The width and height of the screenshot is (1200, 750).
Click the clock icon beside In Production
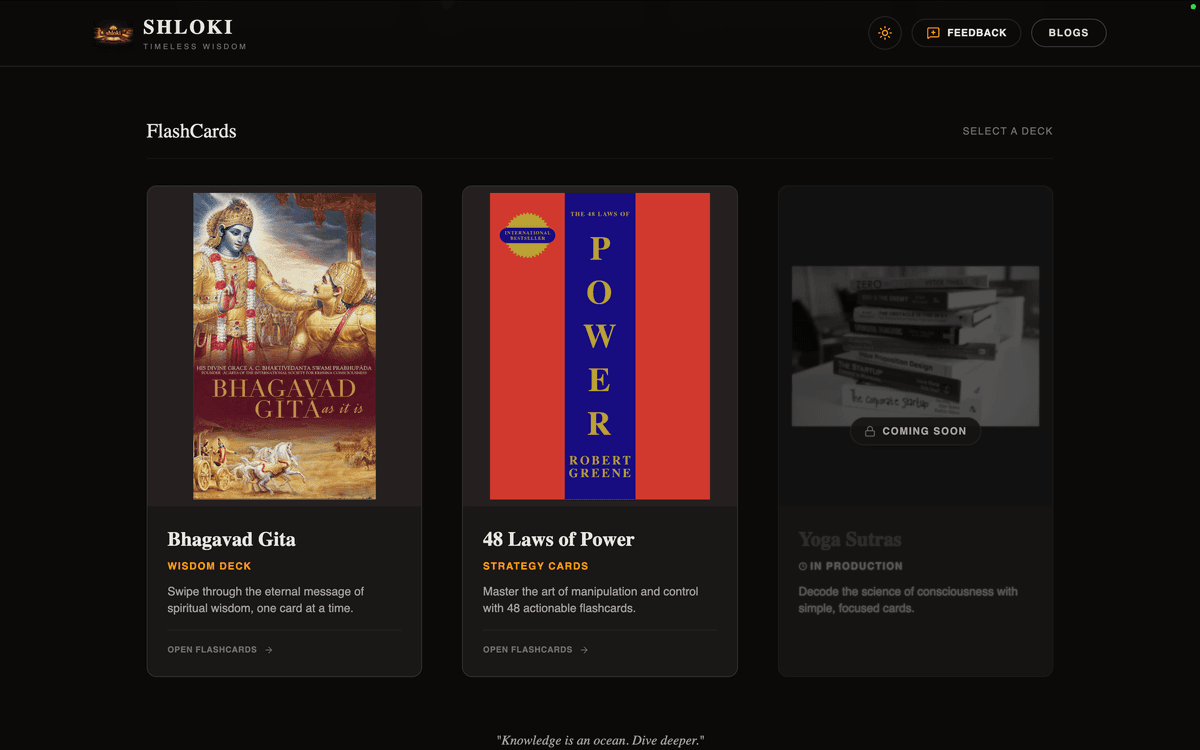803,566
